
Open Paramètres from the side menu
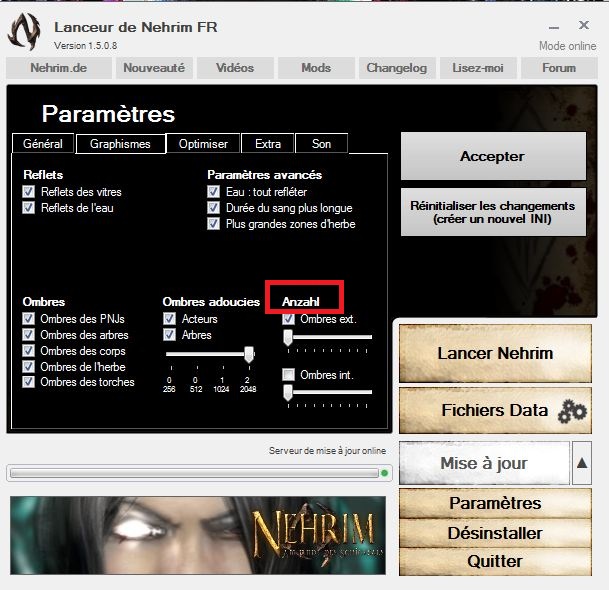point(495,503)
